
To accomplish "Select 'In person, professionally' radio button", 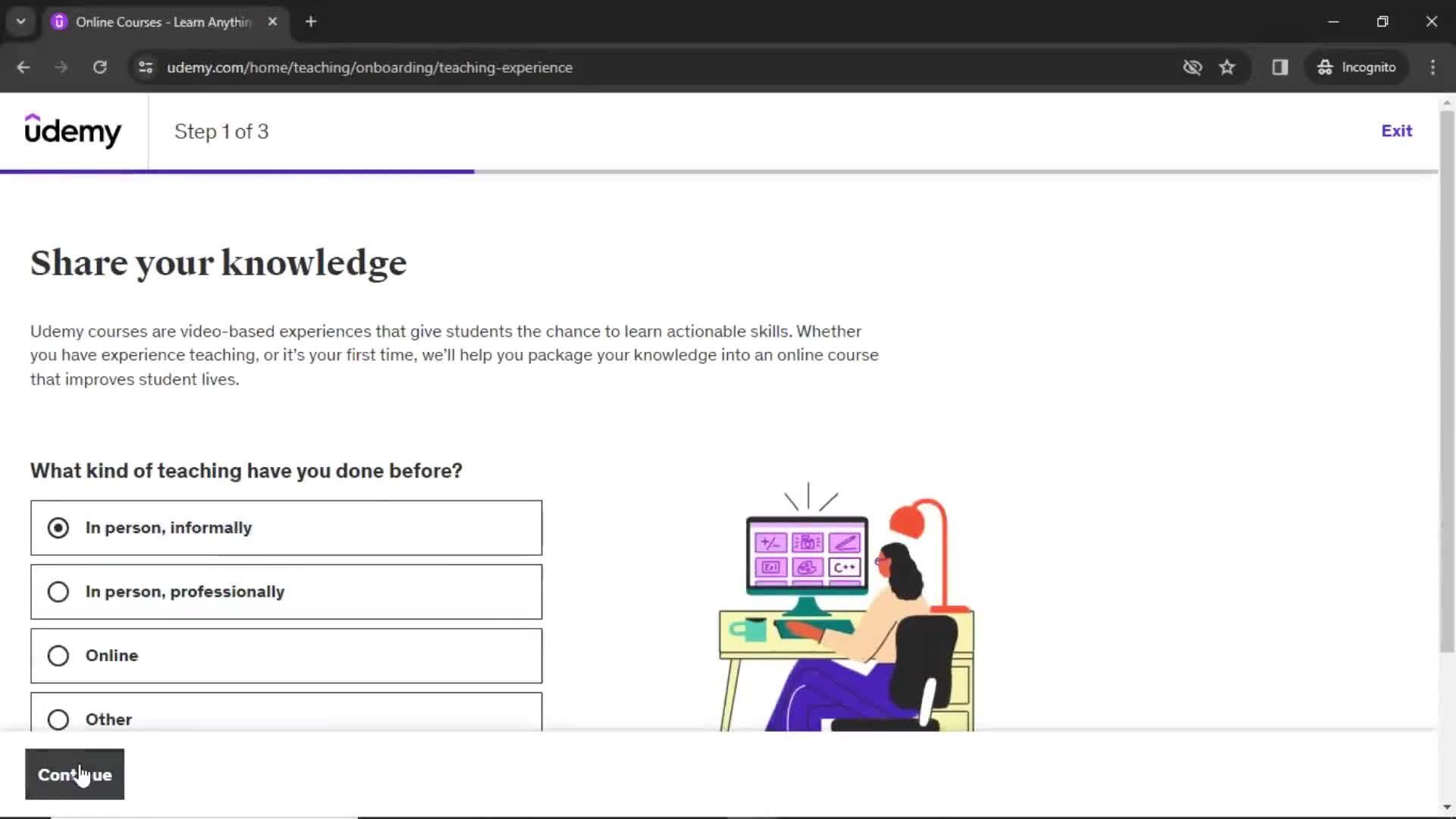I will point(57,592).
